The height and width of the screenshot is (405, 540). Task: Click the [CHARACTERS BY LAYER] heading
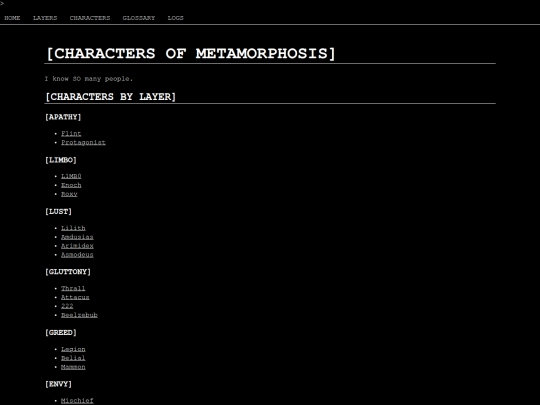pos(110,97)
